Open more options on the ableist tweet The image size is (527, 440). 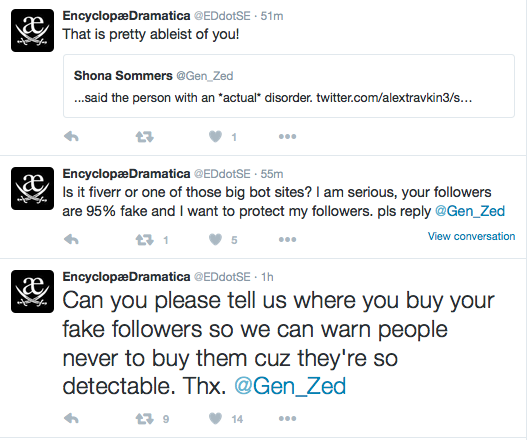[287, 136]
